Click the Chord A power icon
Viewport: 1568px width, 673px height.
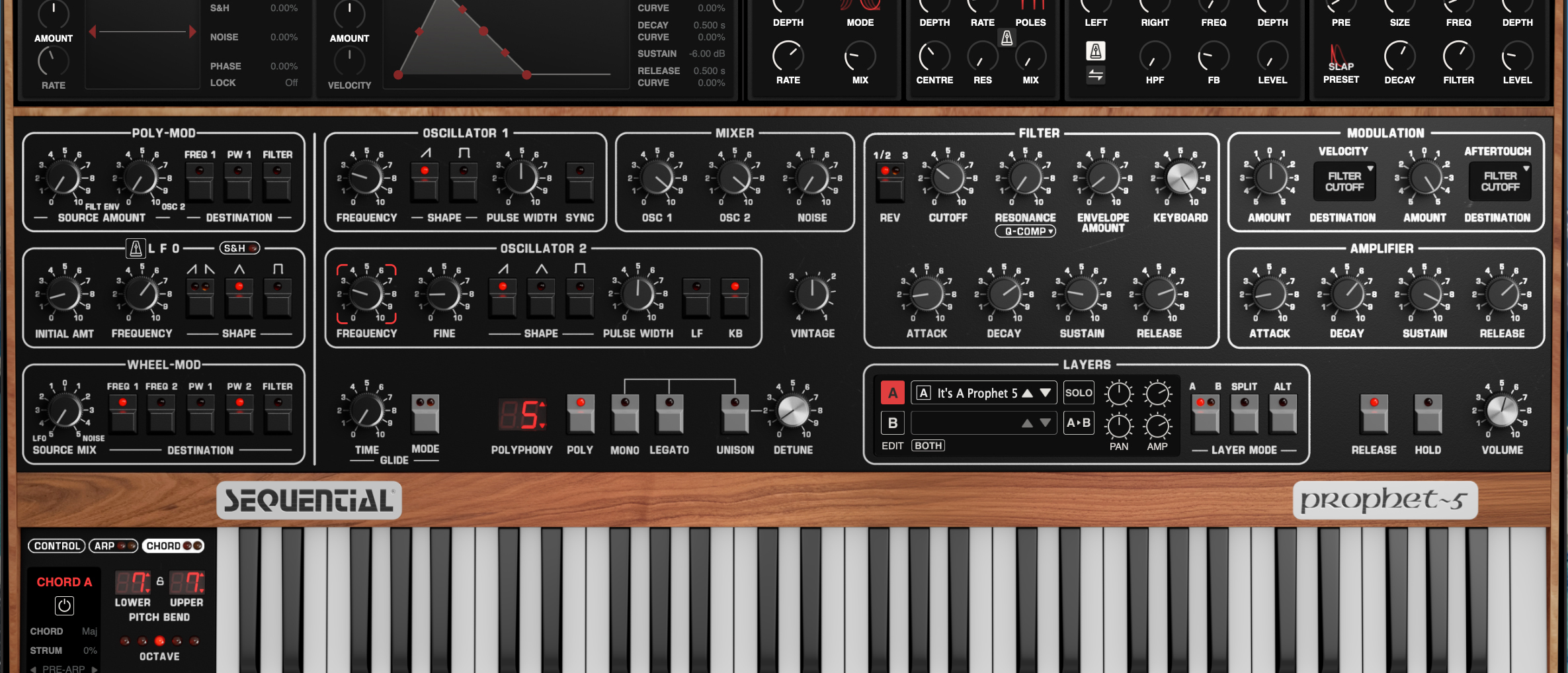(x=64, y=606)
